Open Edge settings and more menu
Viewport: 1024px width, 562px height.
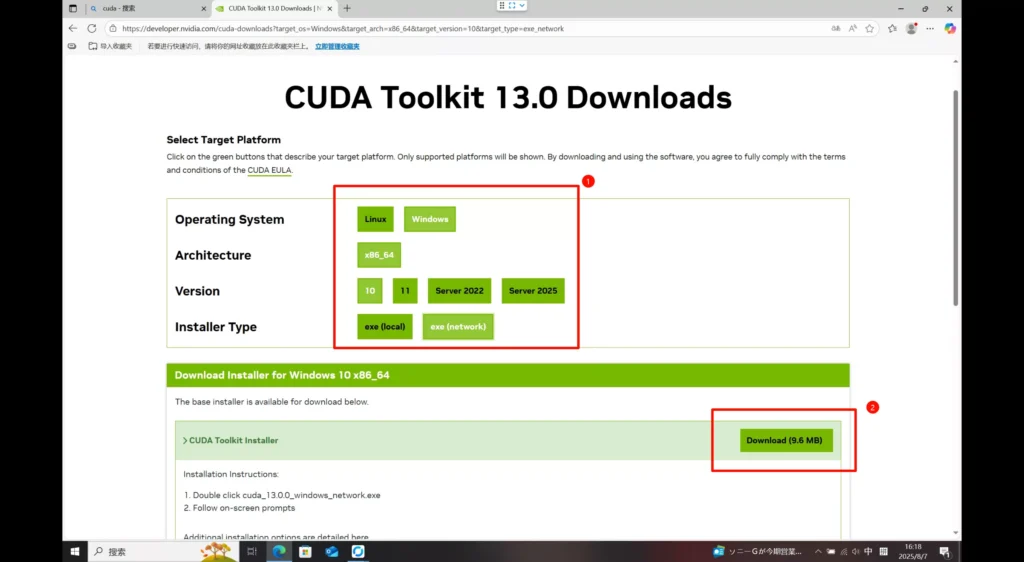tap(930, 29)
